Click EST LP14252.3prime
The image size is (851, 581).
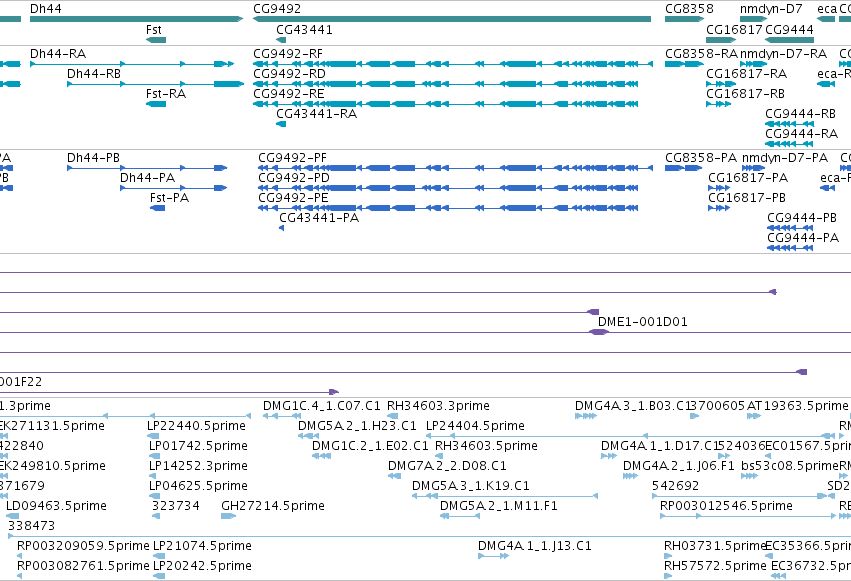[152, 476]
